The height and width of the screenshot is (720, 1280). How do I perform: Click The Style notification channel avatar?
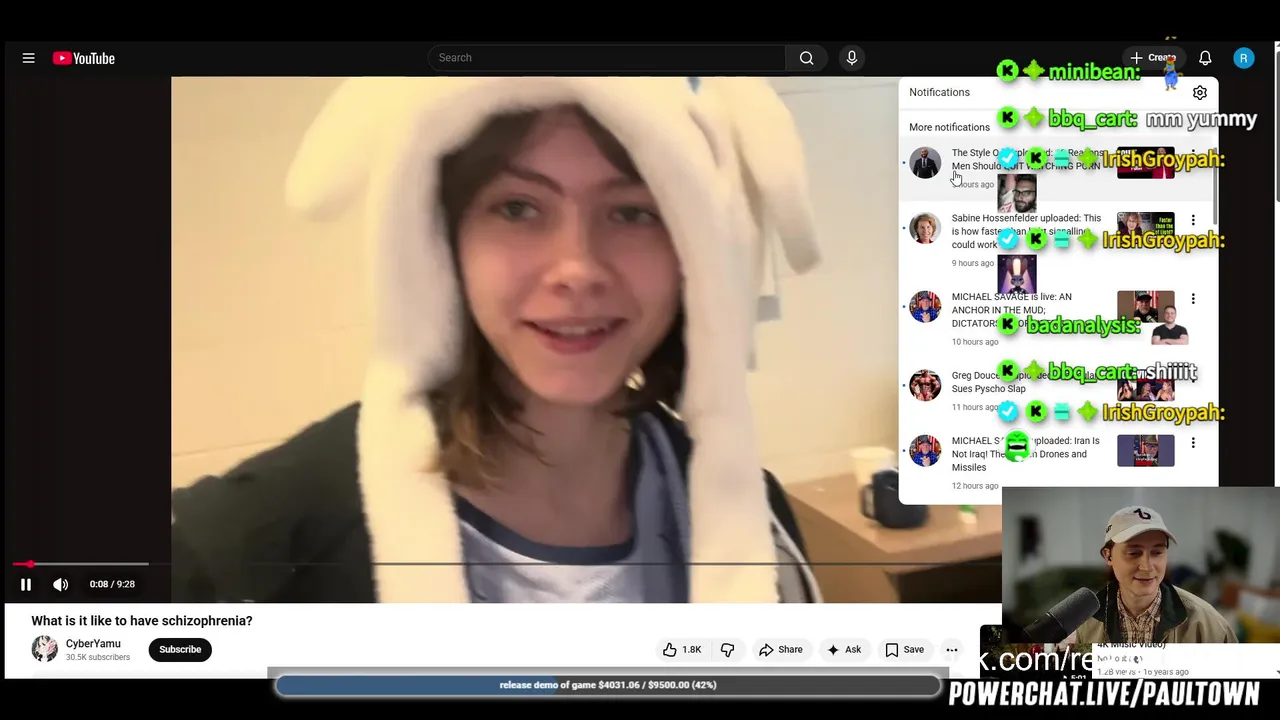click(x=925, y=162)
